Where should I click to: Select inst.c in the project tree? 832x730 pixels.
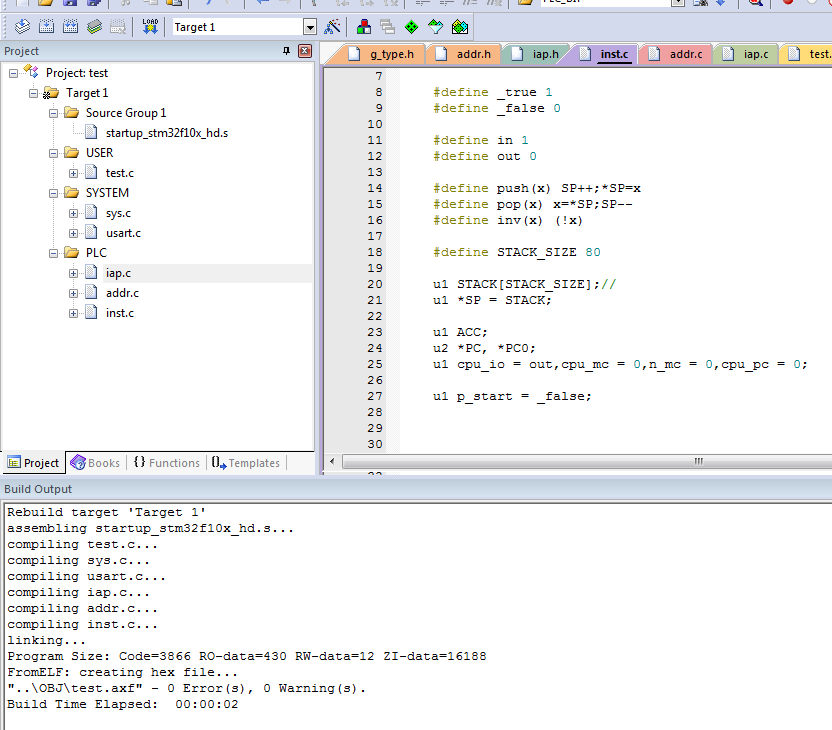tap(119, 313)
